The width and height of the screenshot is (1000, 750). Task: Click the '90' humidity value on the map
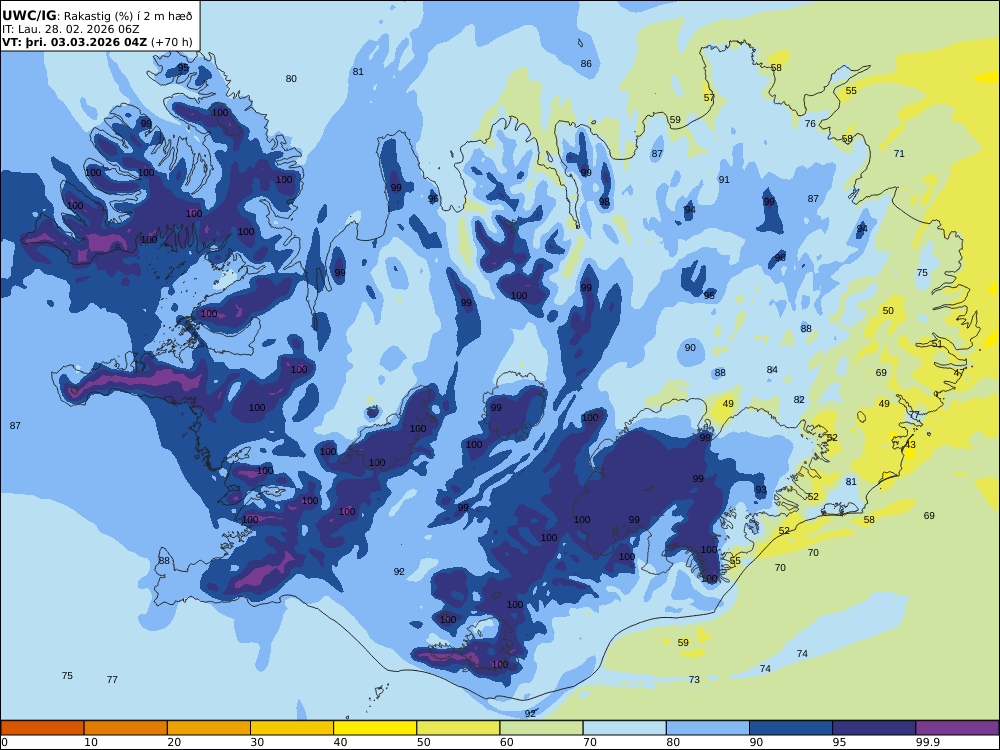click(x=690, y=348)
